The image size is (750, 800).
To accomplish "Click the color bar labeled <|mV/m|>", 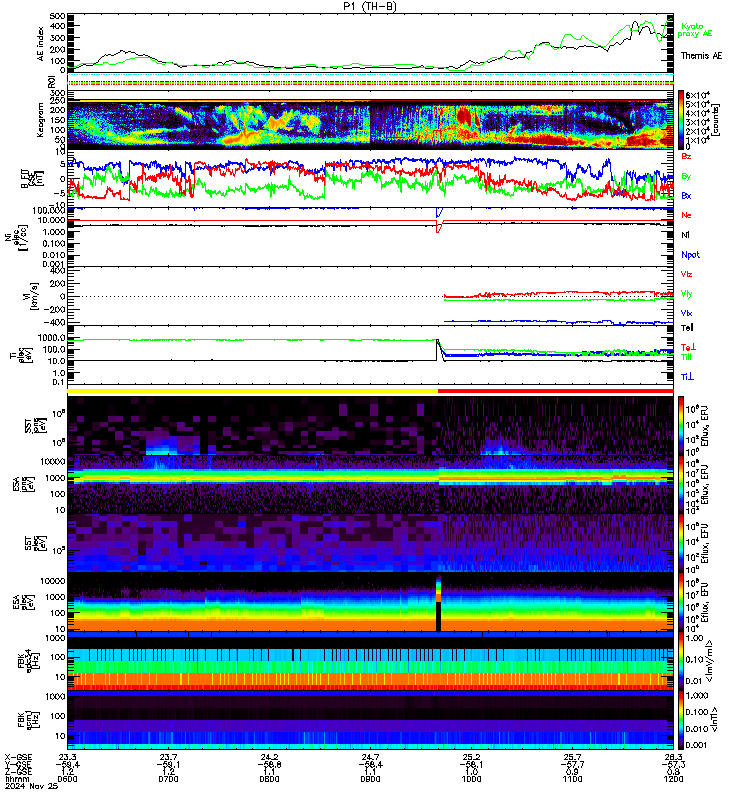I will click(681, 662).
